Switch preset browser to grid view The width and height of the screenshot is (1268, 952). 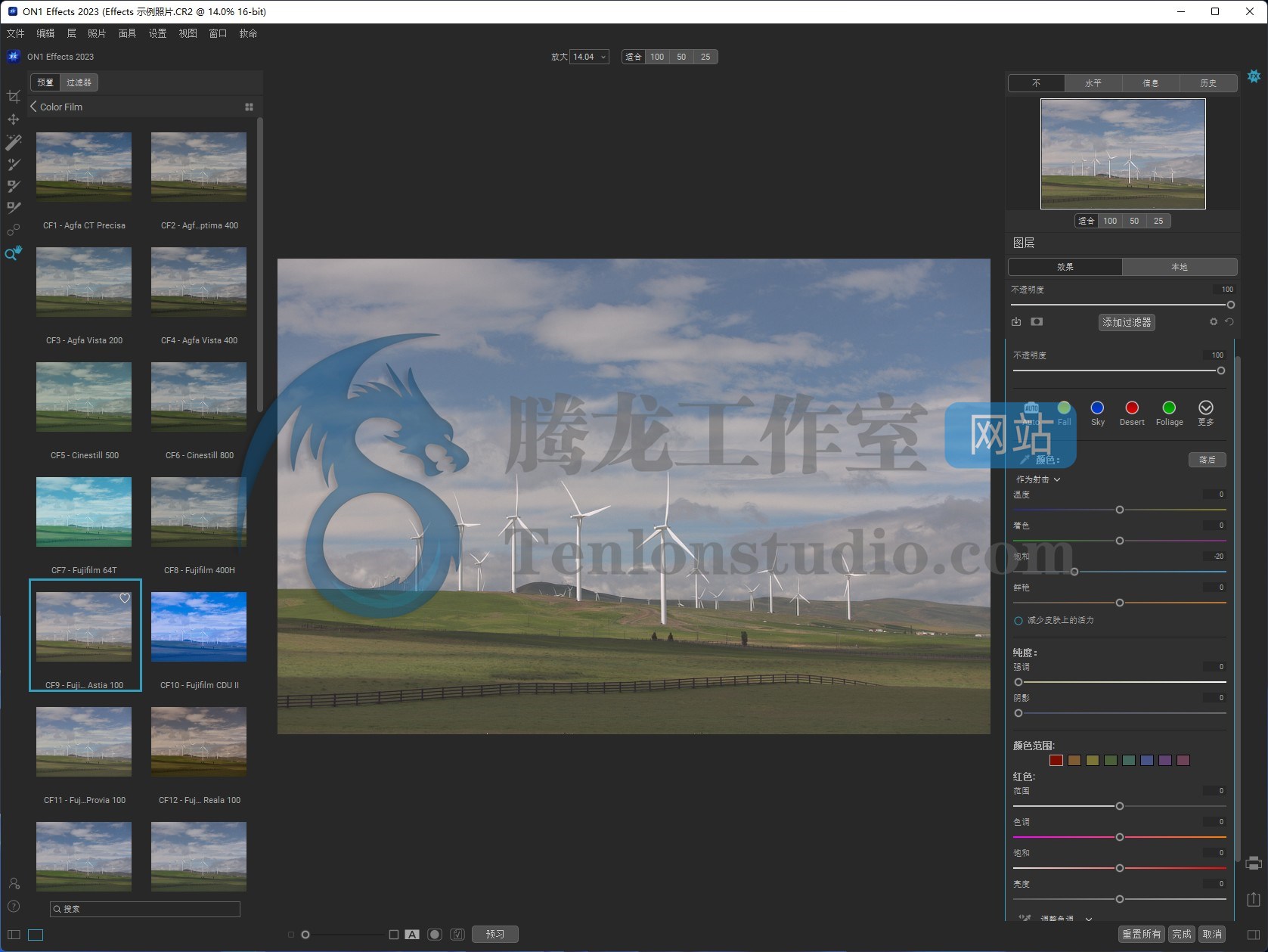(x=249, y=107)
